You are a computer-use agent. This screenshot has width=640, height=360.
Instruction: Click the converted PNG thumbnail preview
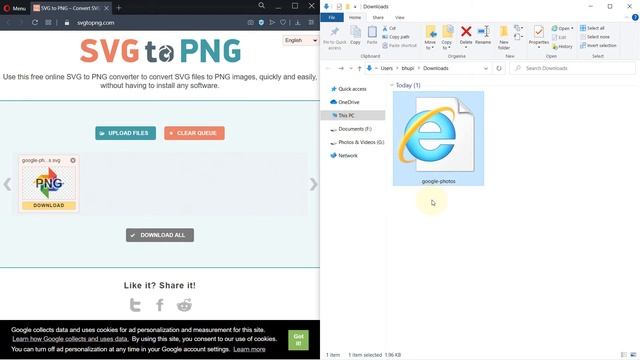[49, 183]
